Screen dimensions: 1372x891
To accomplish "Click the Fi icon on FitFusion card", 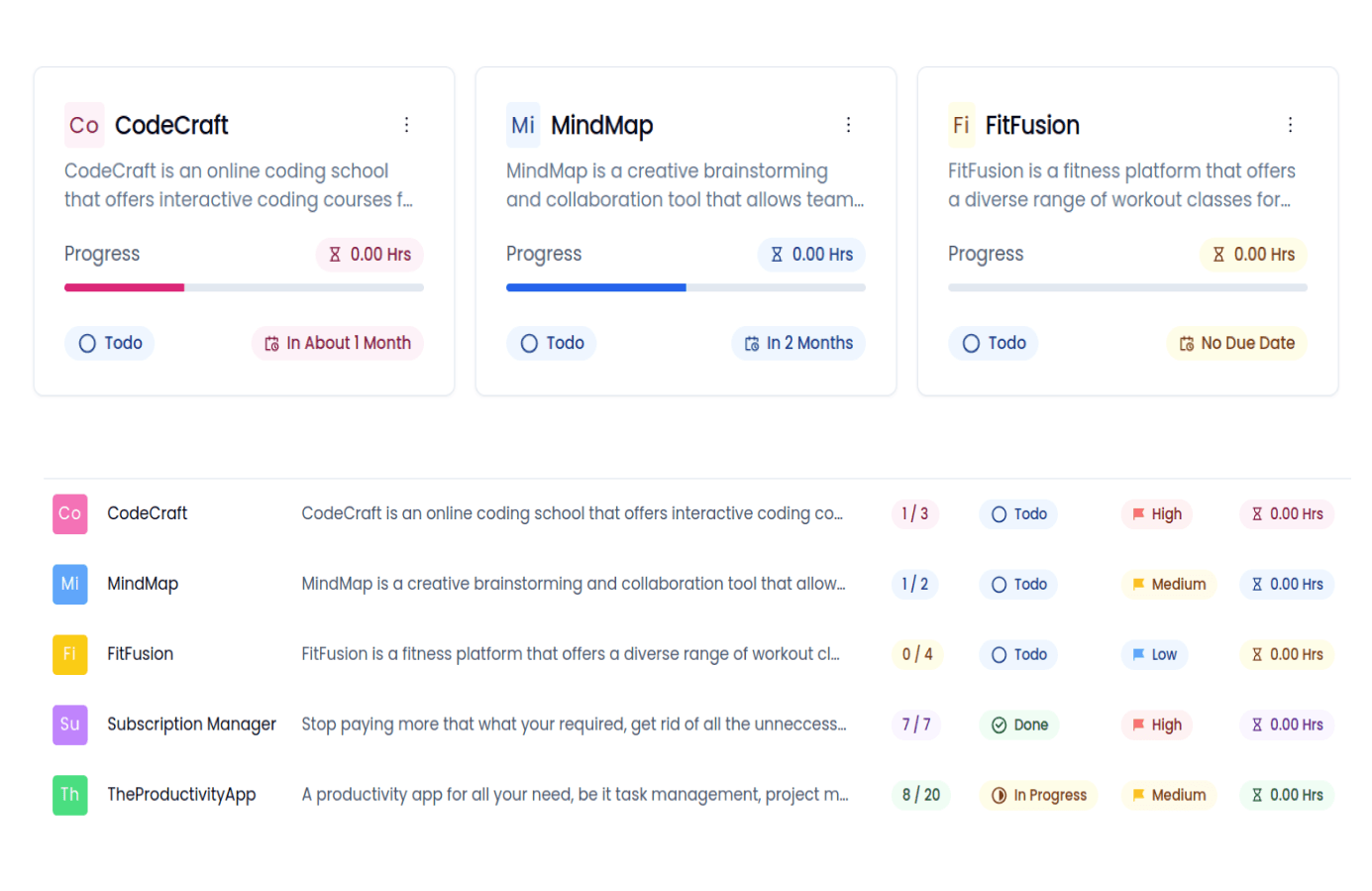I will (x=961, y=125).
